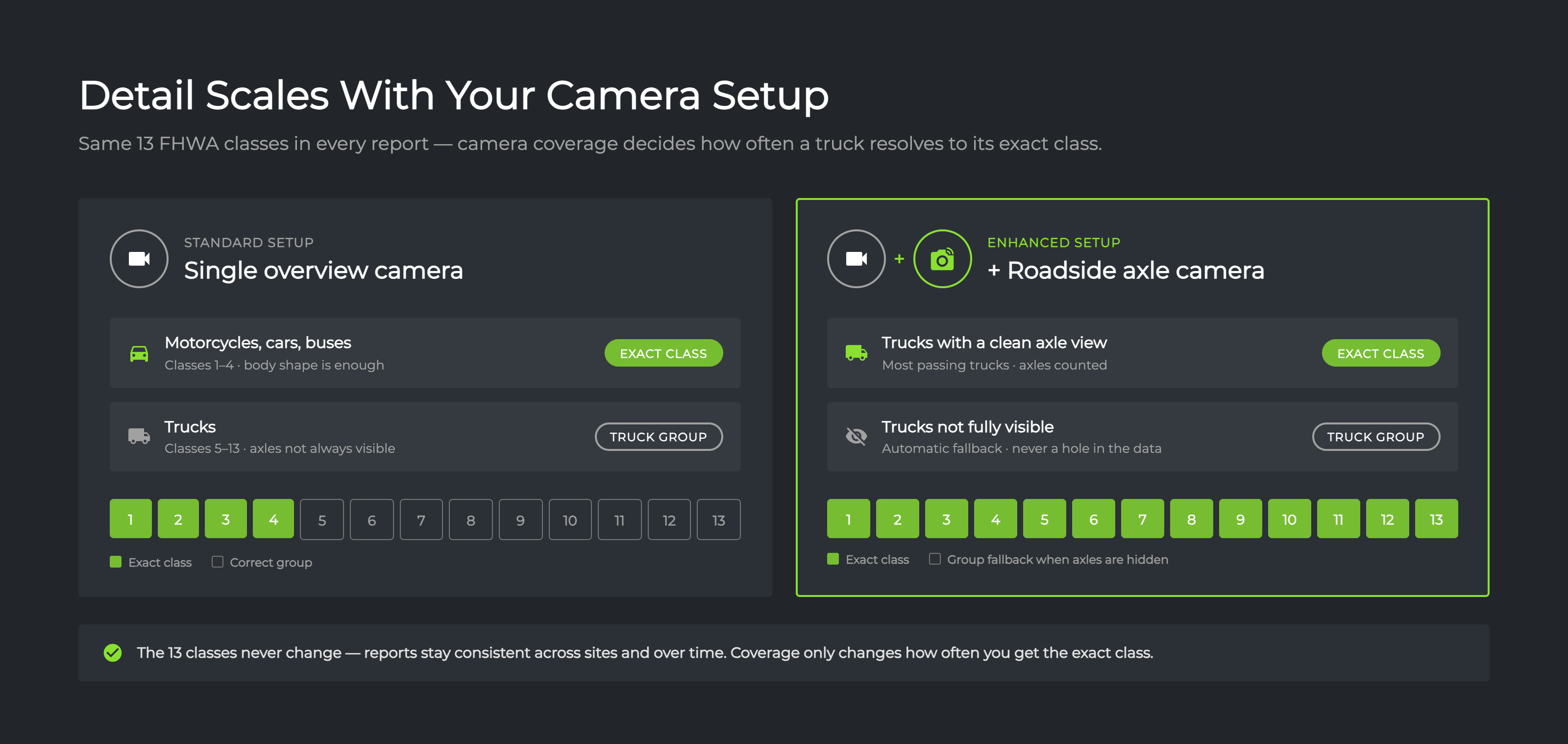Select green class 4 tile in Enhanced Setup
This screenshot has width=1568, height=744.
(995, 519)
